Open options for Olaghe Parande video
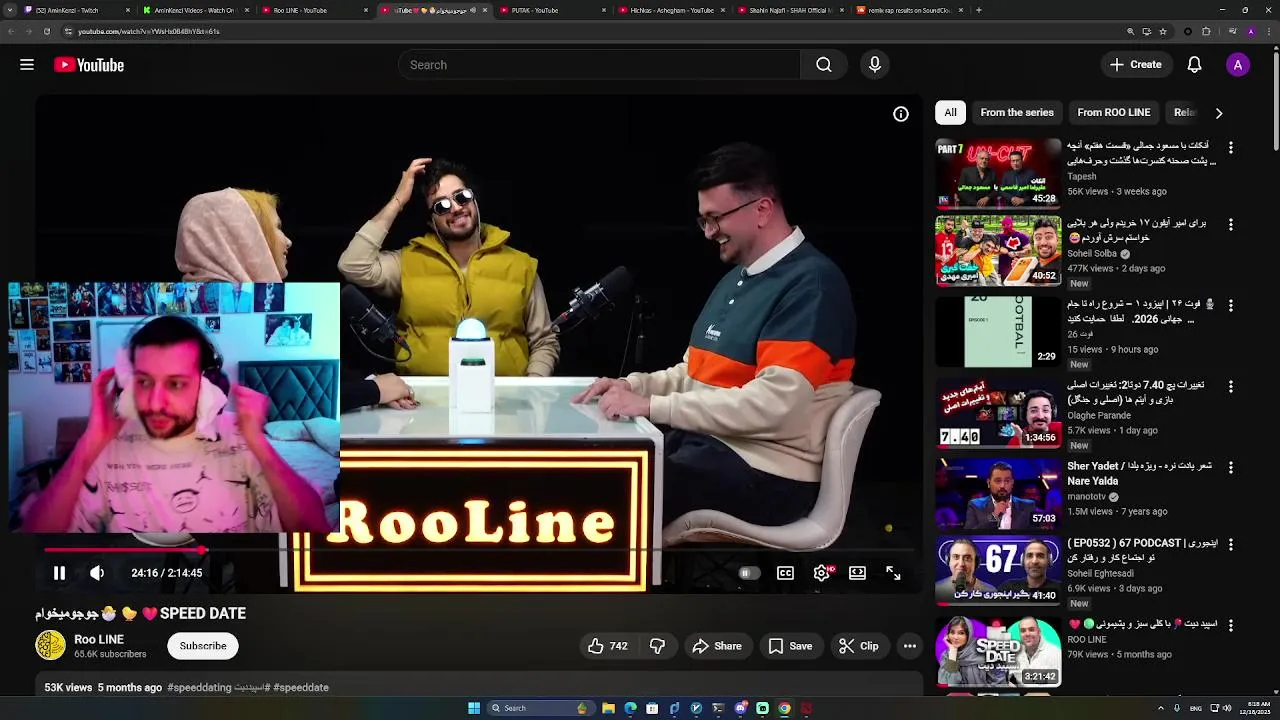1280x720 pixels. tap(1231, 387)
